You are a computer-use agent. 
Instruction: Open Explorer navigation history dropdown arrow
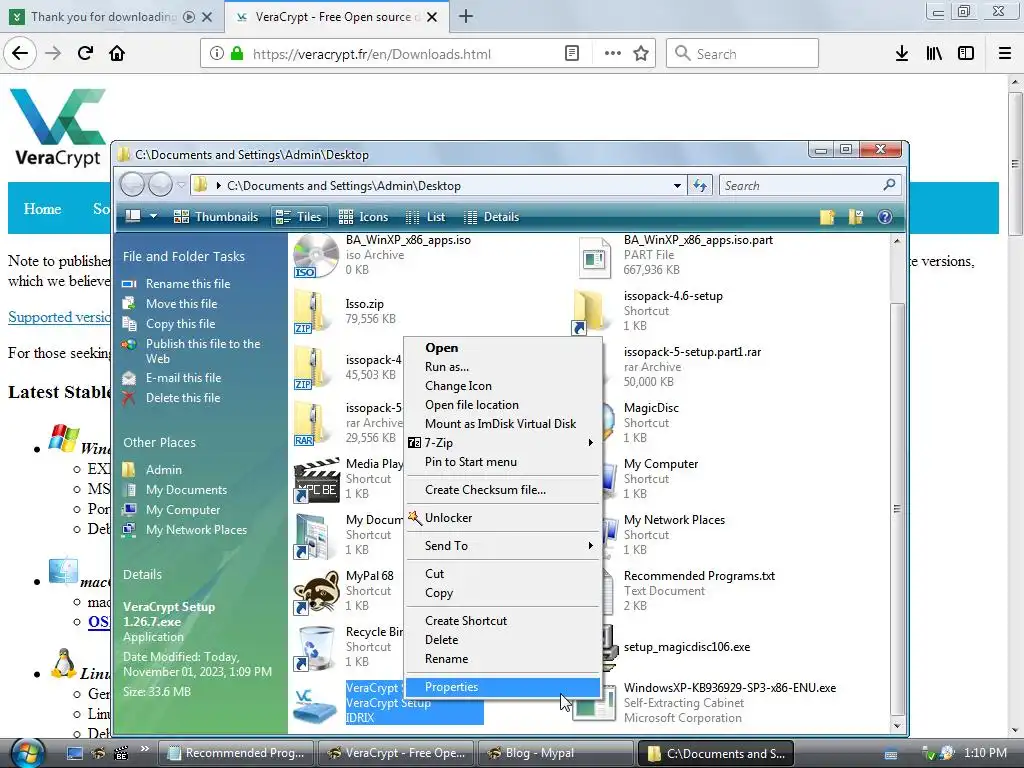[x=181, y=185]
